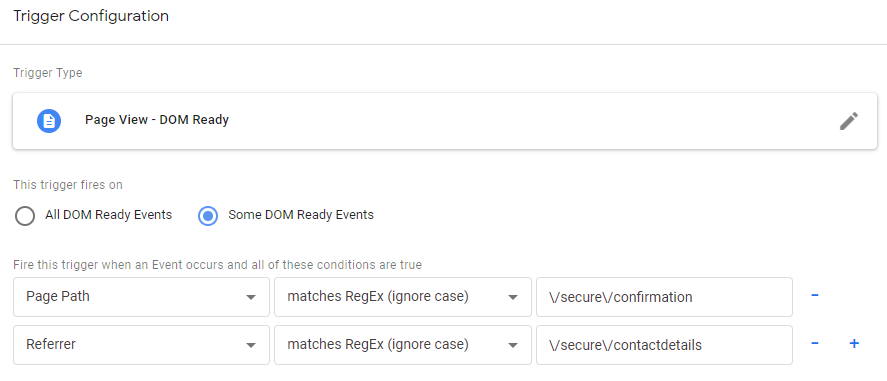Open the Page Path variable dropdown
Viewport: 887px width, 381px height.
coord(141,297)
